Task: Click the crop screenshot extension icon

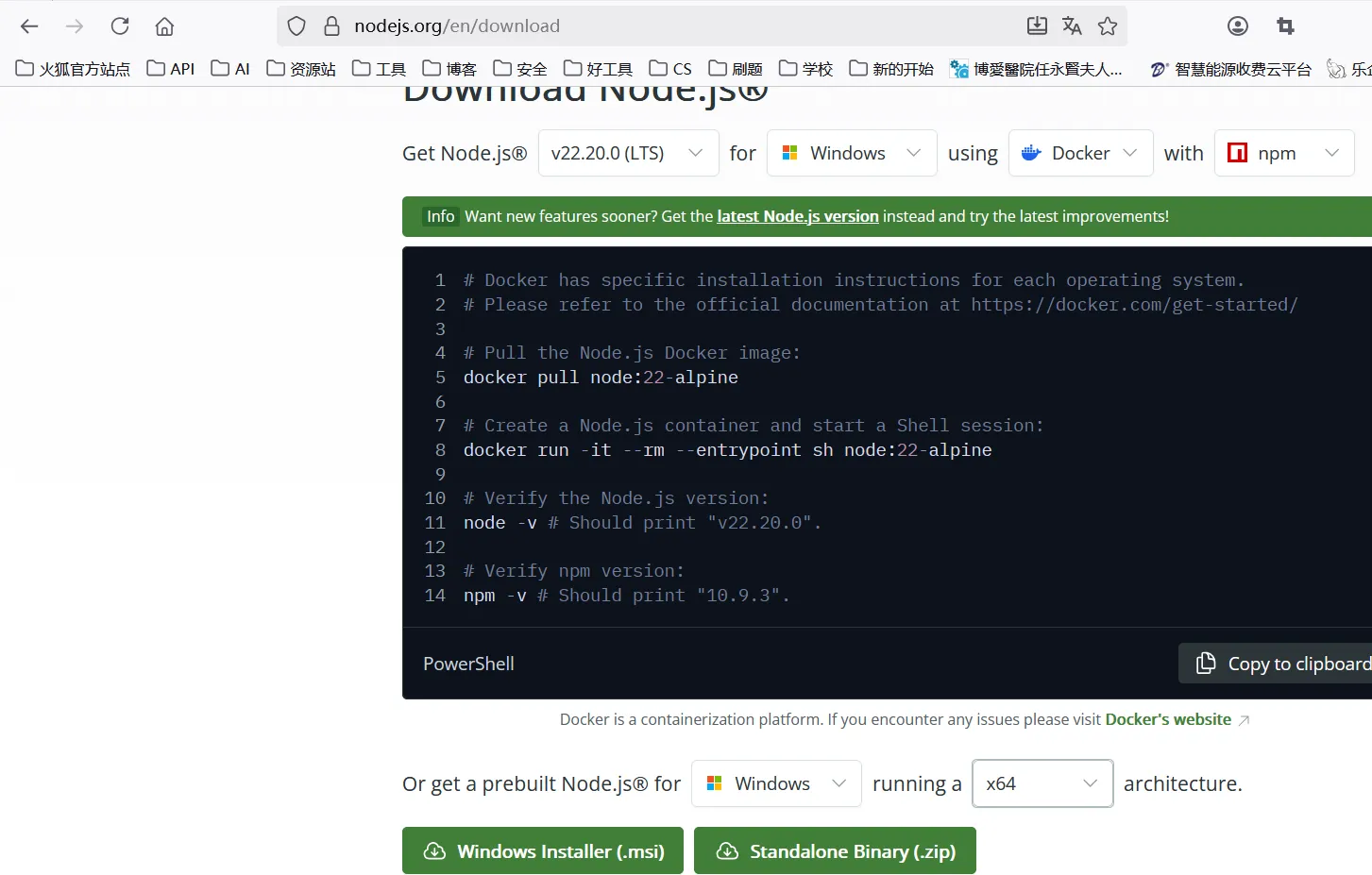Action: [x=1285, y=26]
